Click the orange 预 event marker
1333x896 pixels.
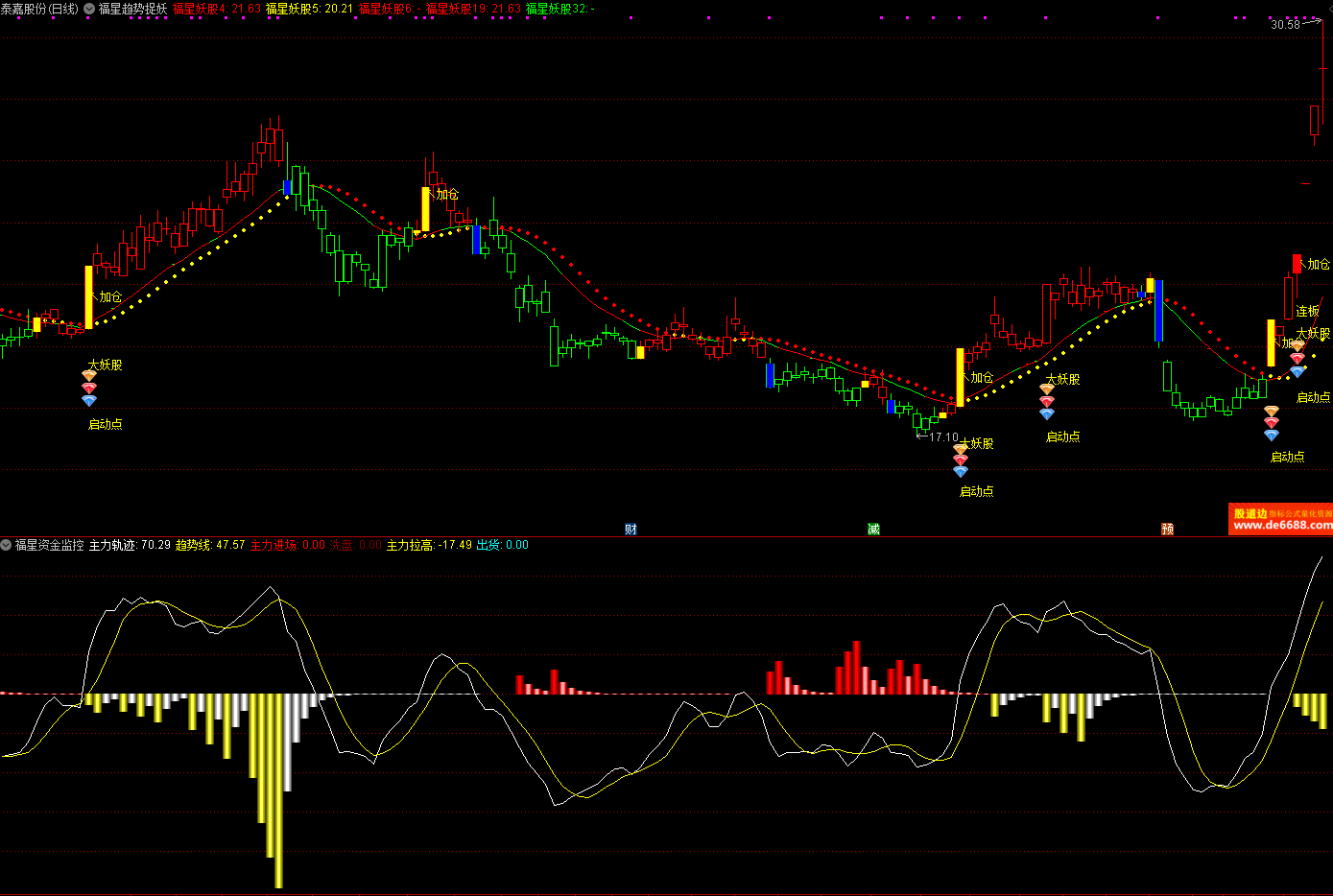(x=1167, y=529)
